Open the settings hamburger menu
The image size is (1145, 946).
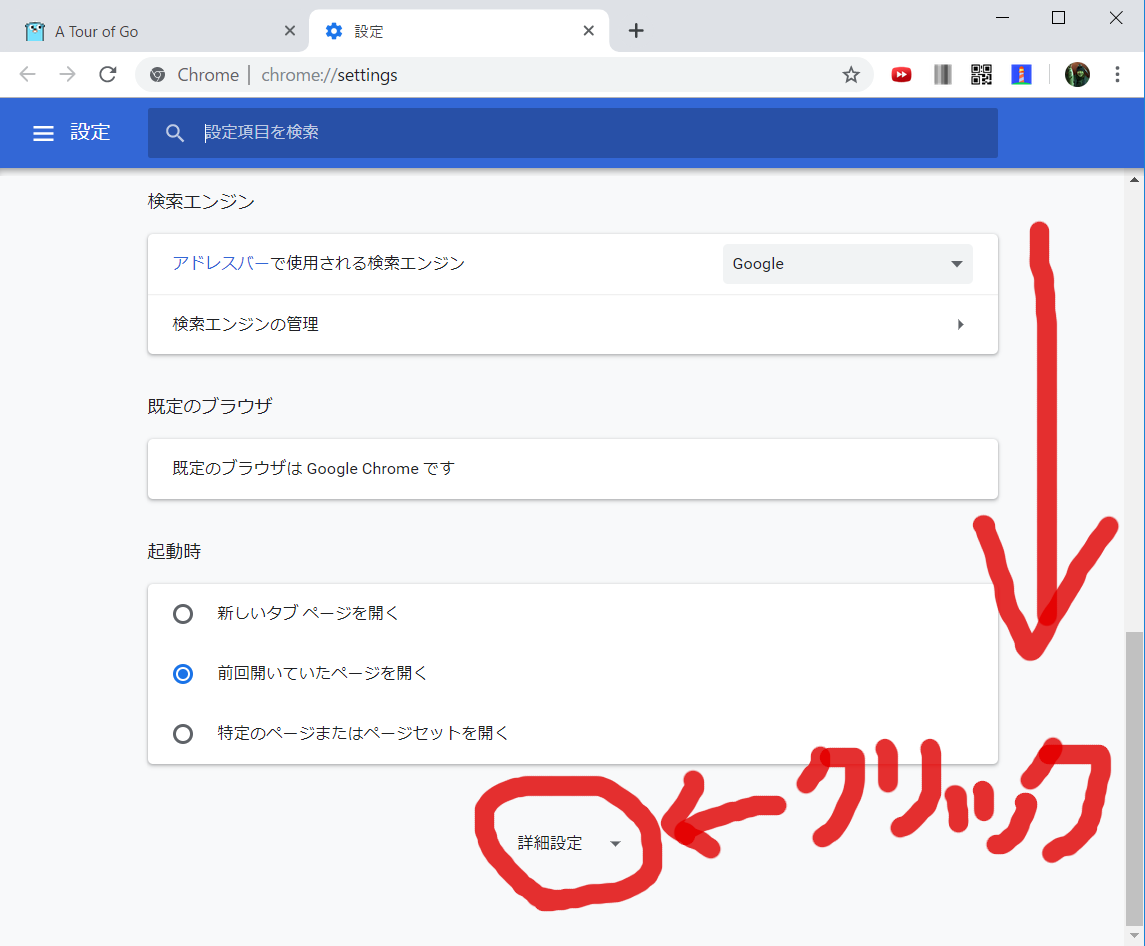(x=43, y=133)
